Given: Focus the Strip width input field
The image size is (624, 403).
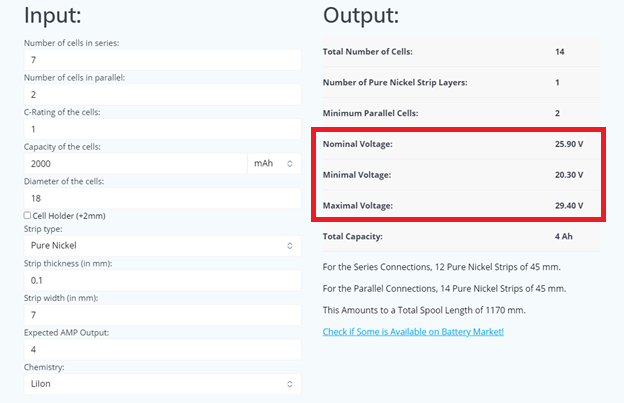Looking at the screenshot, I should click(x=160, y=315).
